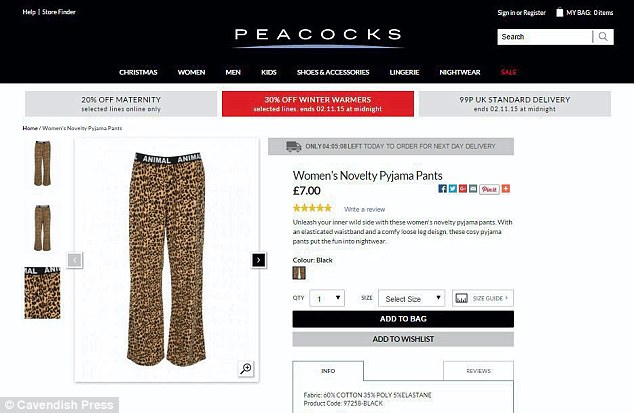Click Write a review link
The image size is (634, 413).
364,209
